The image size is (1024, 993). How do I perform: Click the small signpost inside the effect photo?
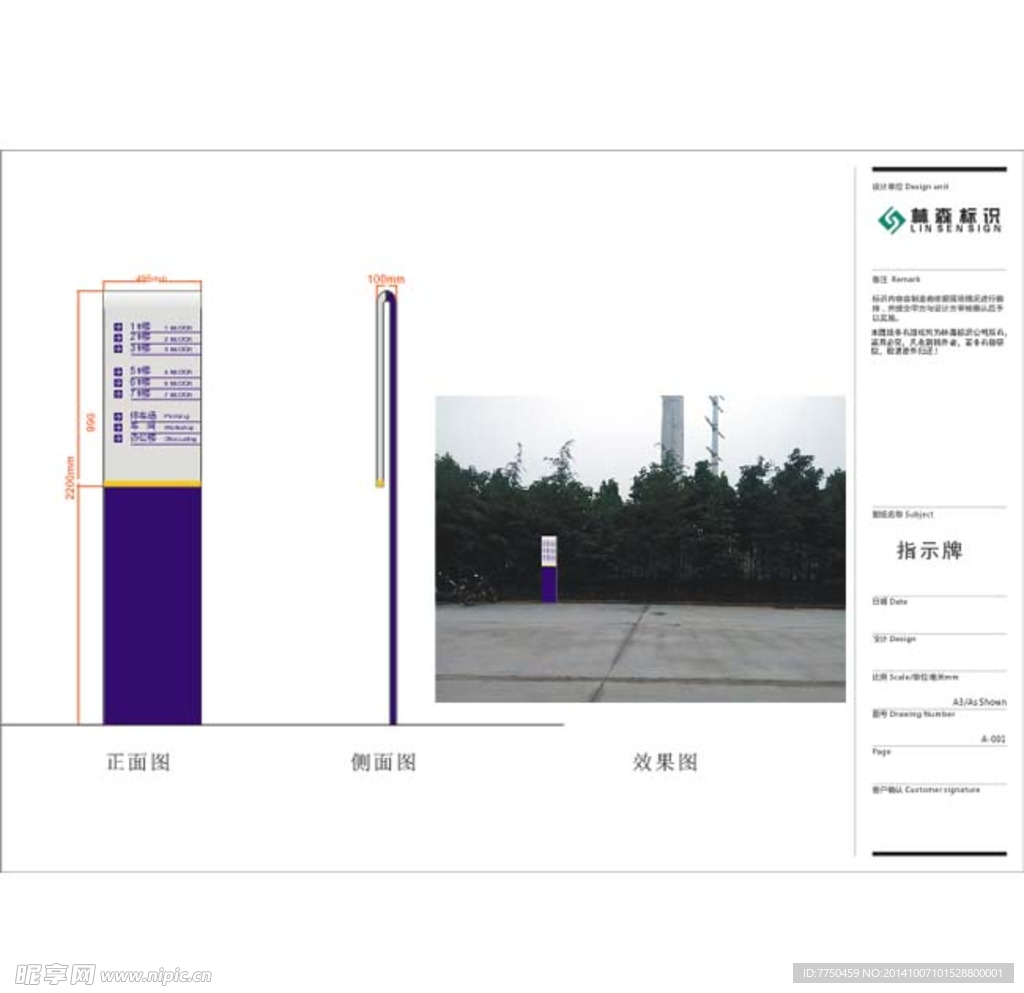(x=549, y=569)
